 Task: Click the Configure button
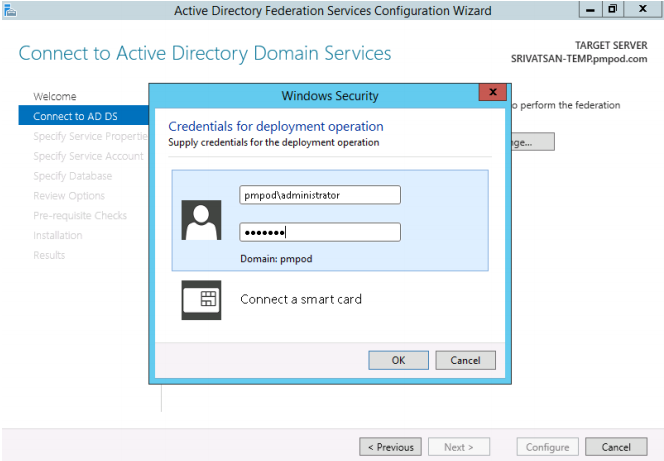pyautogui.click(x=547, y=447)
